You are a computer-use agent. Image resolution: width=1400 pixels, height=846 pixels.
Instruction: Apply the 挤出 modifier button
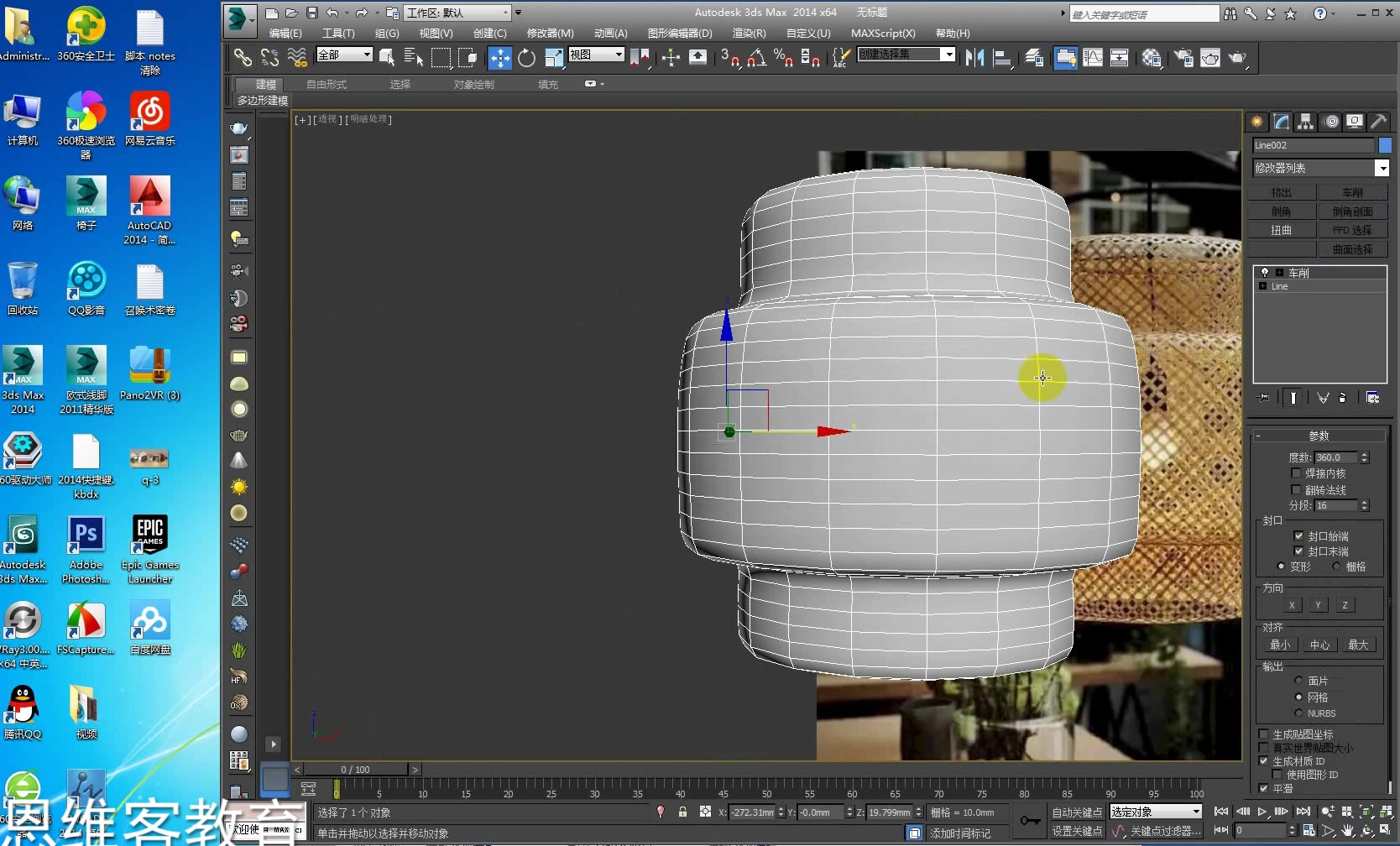pos(1282,191)
